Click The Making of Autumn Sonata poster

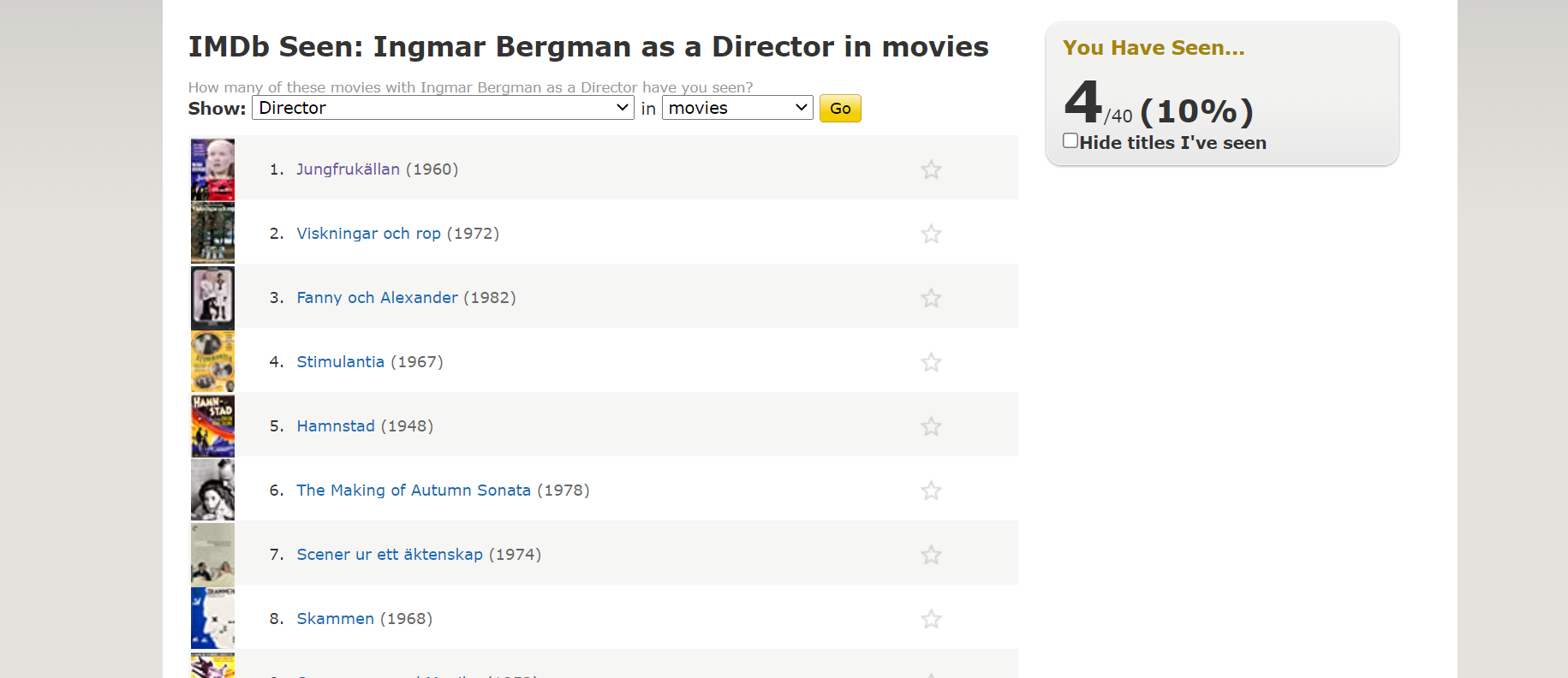[x=212, y=490]
